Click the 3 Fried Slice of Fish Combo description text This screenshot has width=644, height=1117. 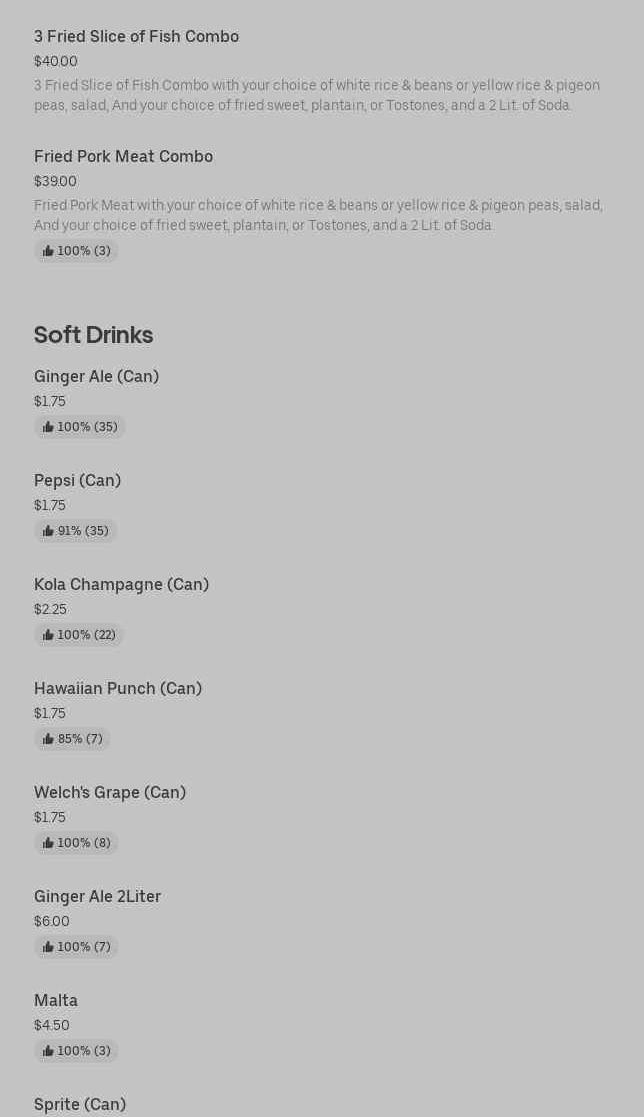[x=316, y=95]
